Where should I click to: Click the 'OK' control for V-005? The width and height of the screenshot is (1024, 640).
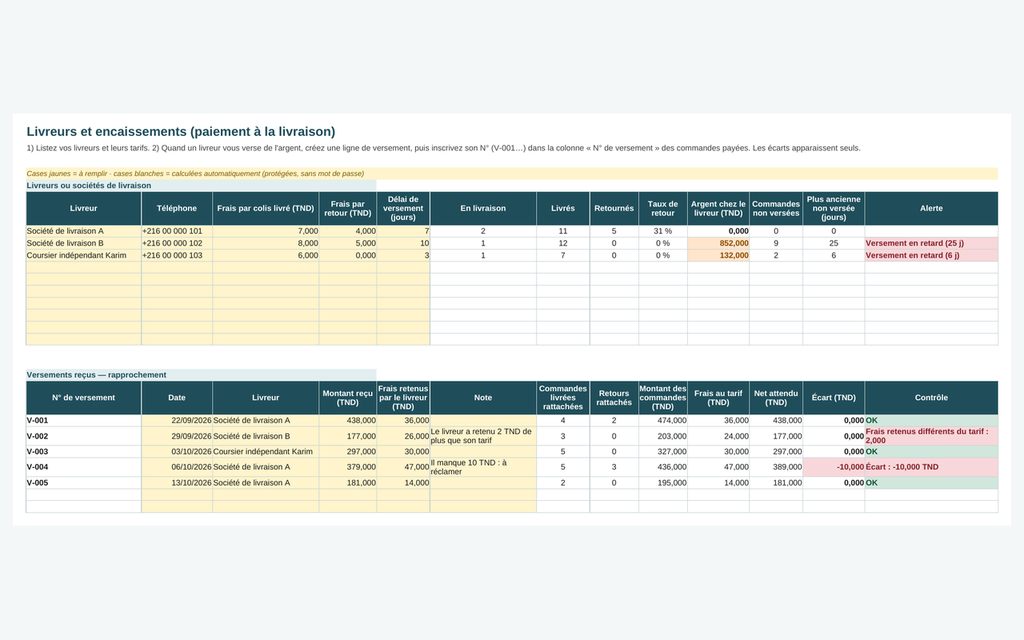click(x=931, y=483)
